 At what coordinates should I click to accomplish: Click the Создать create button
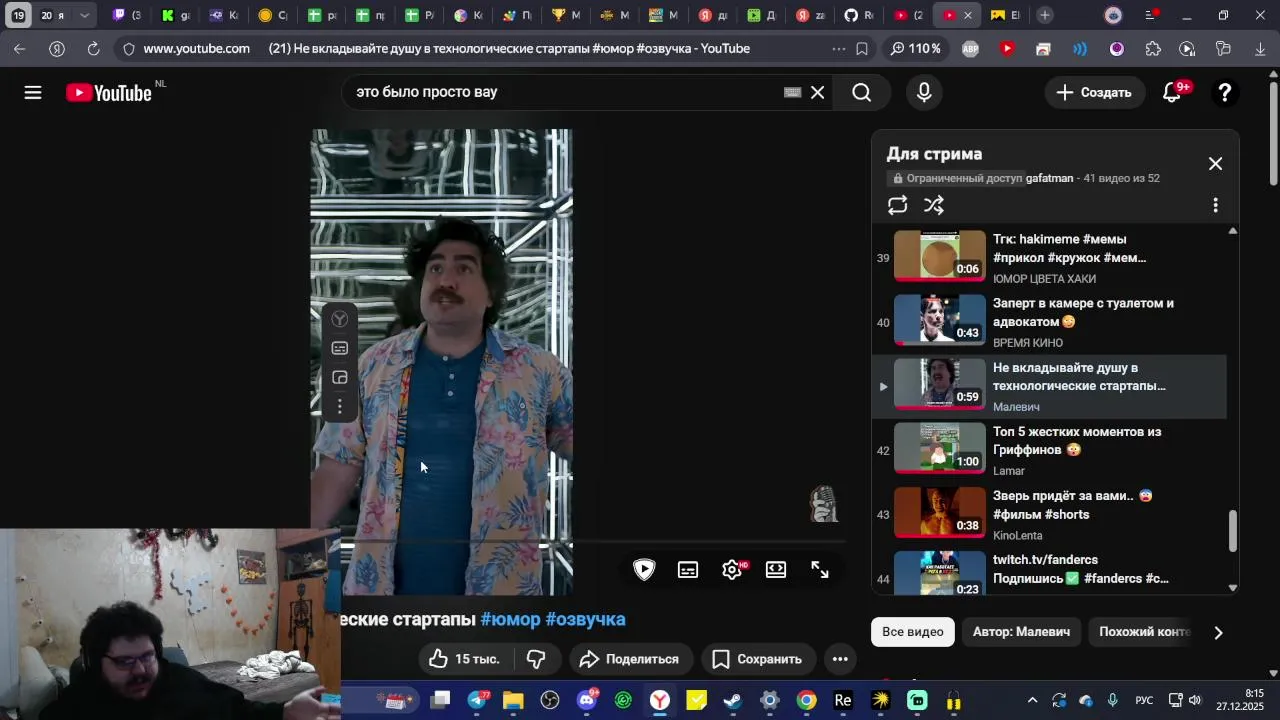coord(1094,92)
